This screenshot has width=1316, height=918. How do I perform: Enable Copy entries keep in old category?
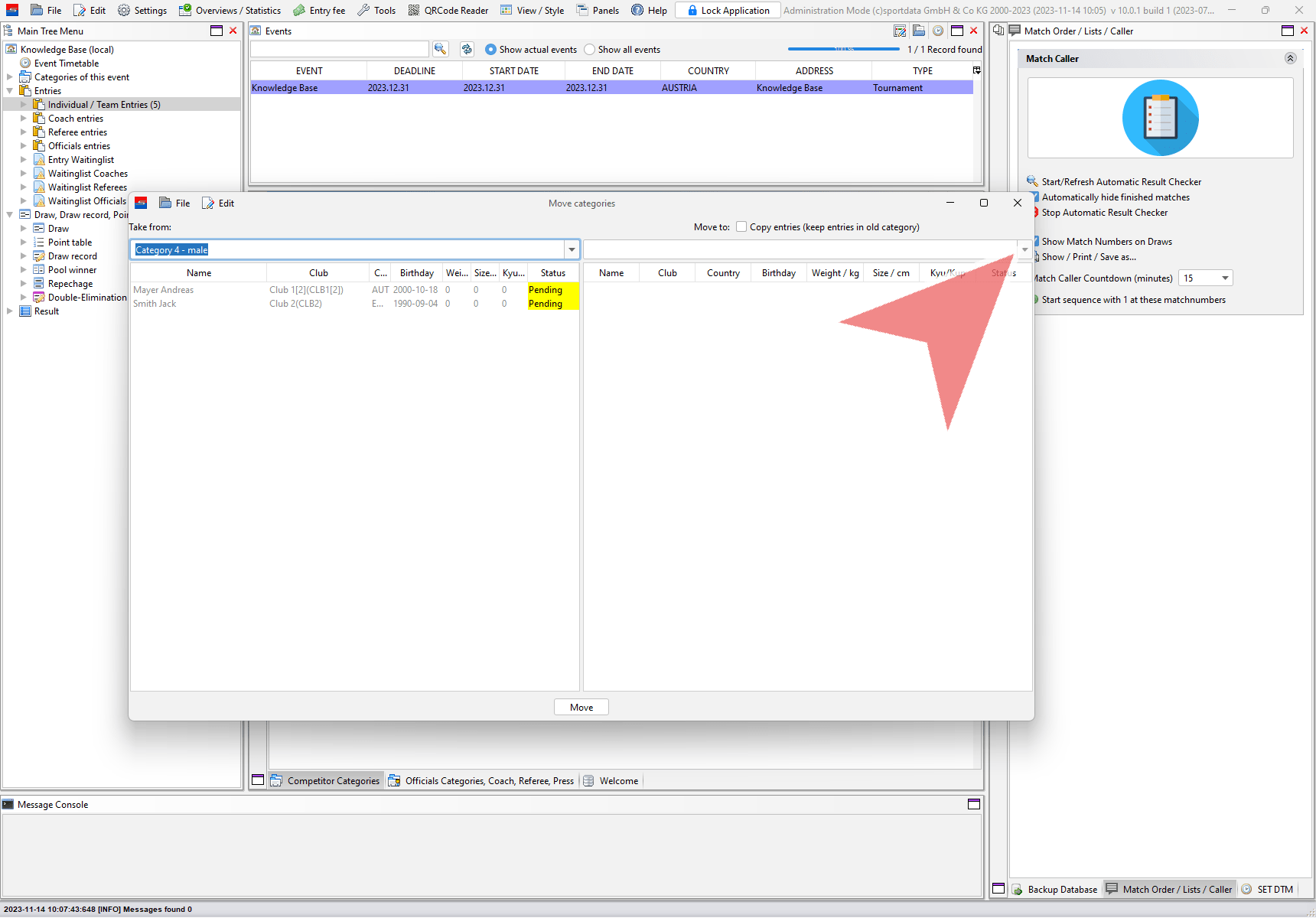(741, 226)
